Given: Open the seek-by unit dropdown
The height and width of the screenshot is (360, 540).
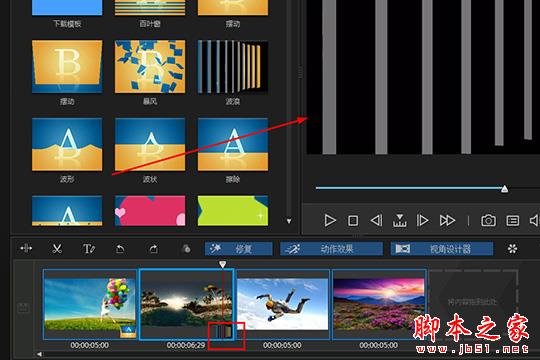Looking at the screenshot, I should [399, 220].
